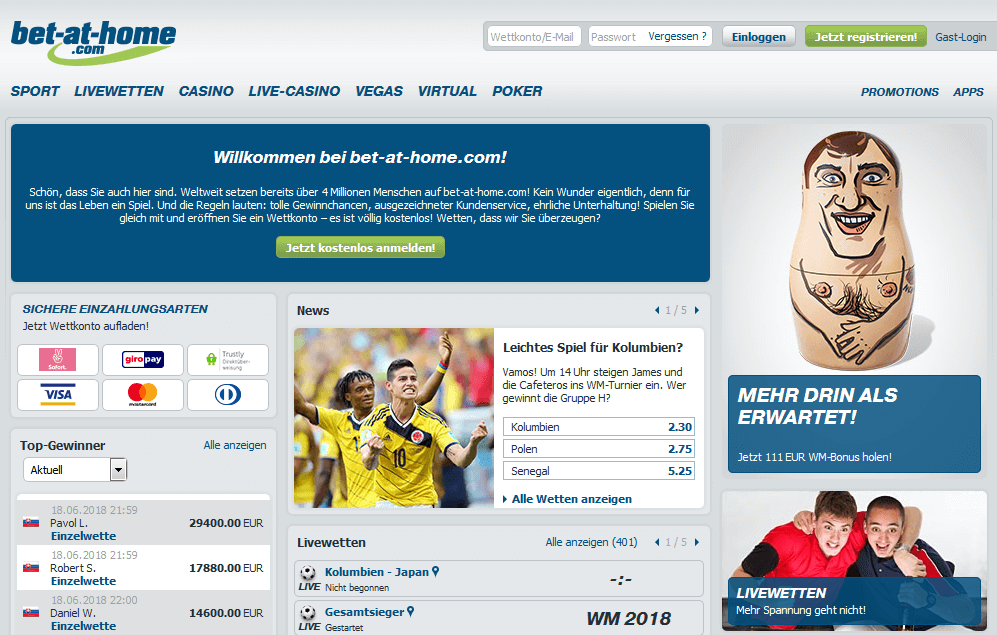This screenshot has height=635, width=997.
Task: Open the APPS page
Action: [968, 92]
